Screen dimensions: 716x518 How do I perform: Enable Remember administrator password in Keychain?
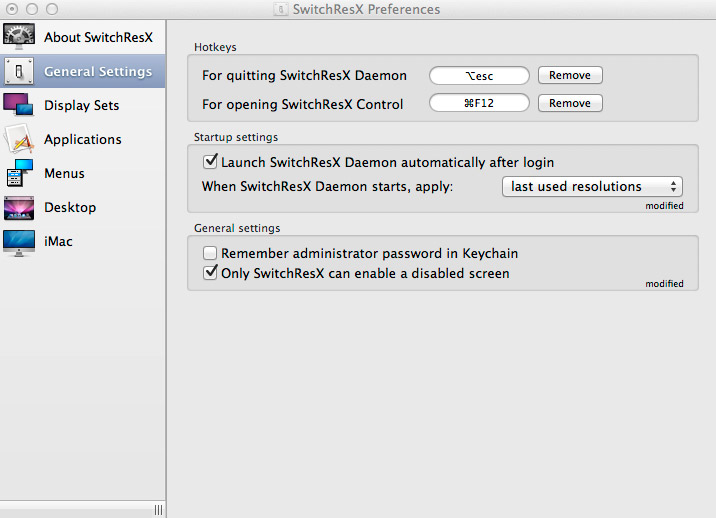(x=210, y=253)
